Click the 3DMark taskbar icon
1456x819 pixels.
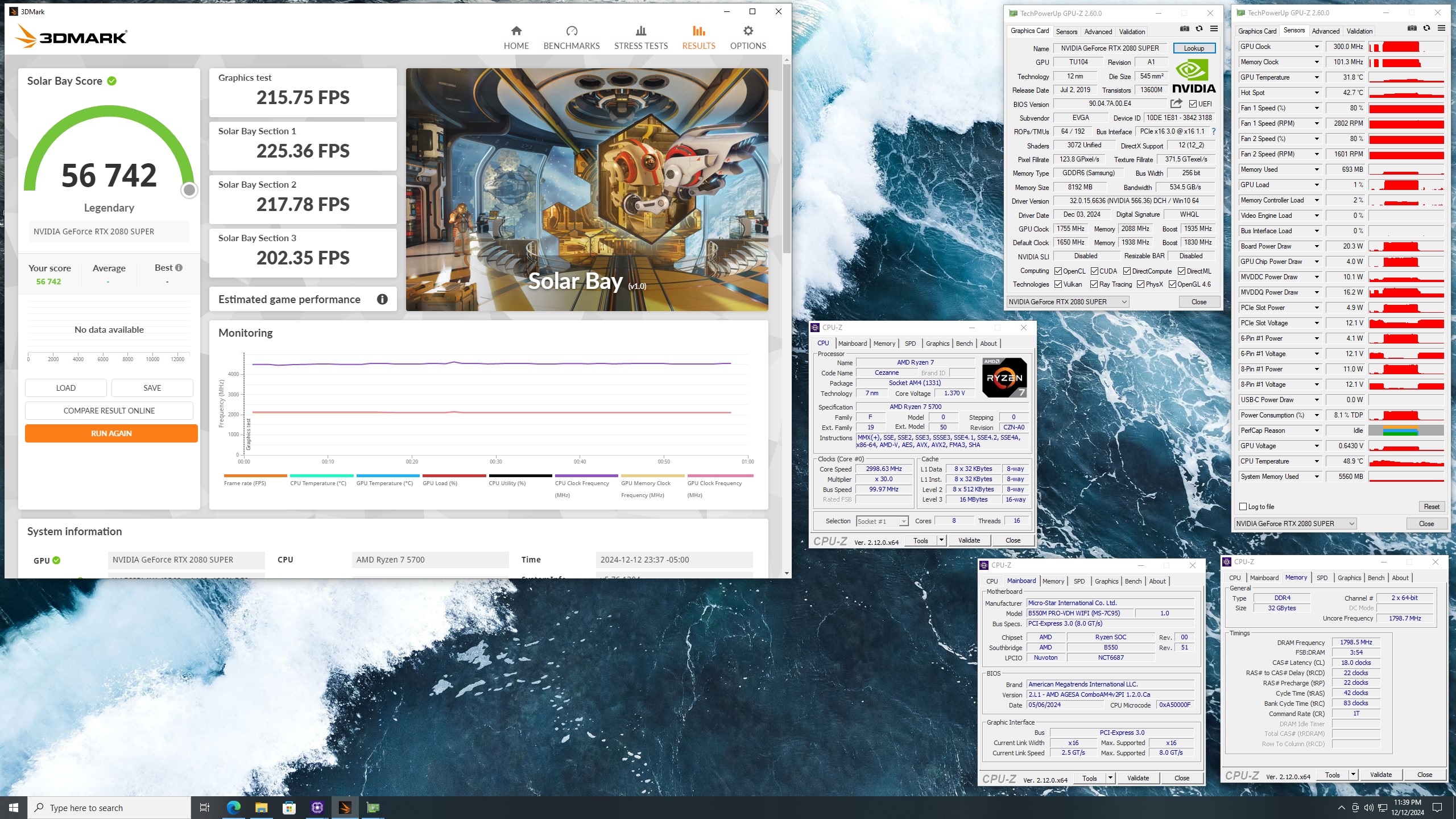point(345,808)
